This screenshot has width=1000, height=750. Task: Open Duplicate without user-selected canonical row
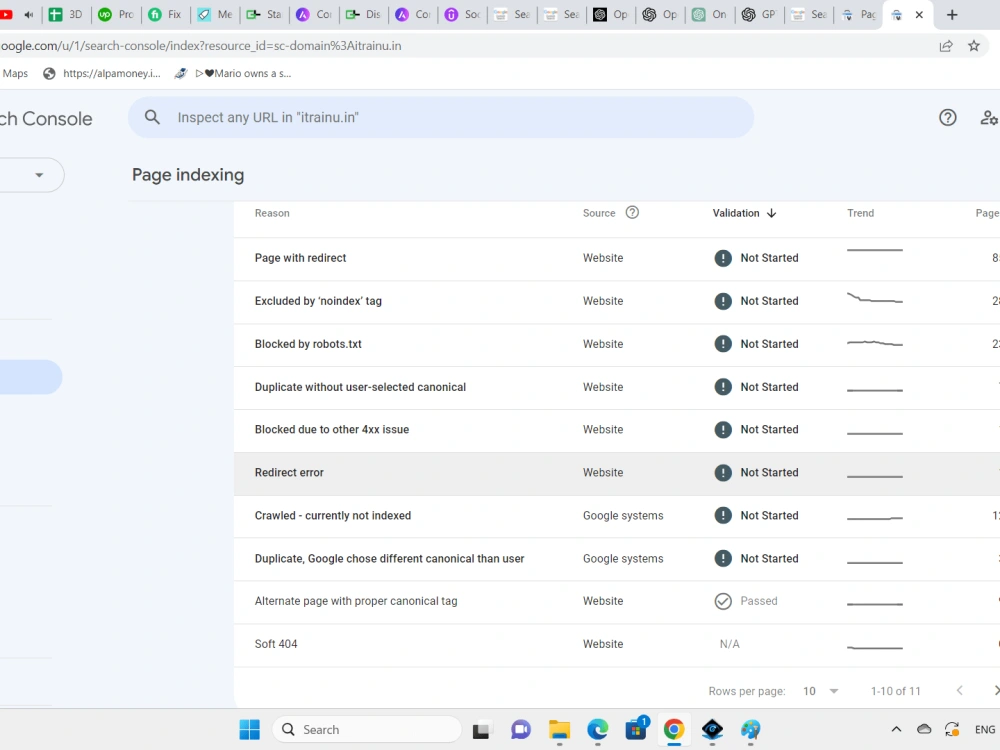click(617, 387)
